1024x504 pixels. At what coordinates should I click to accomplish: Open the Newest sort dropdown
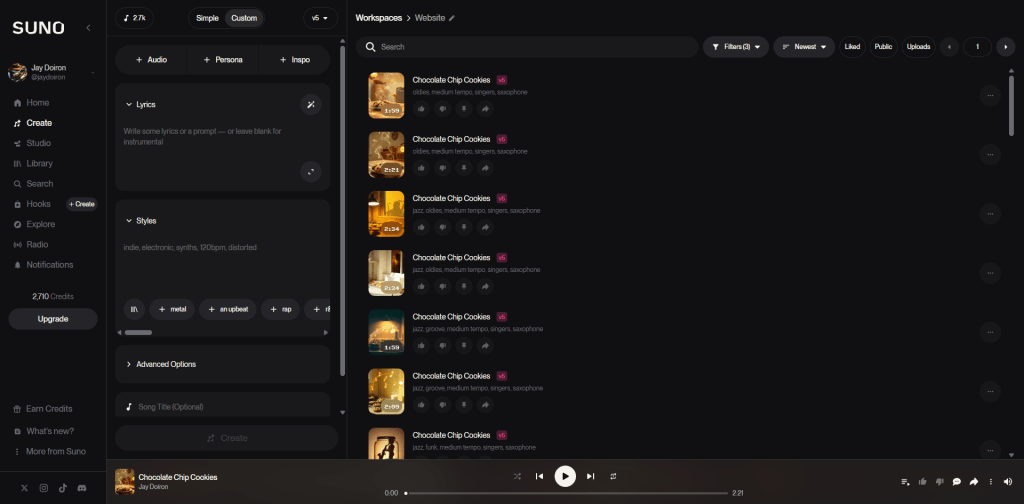(804, 47)
